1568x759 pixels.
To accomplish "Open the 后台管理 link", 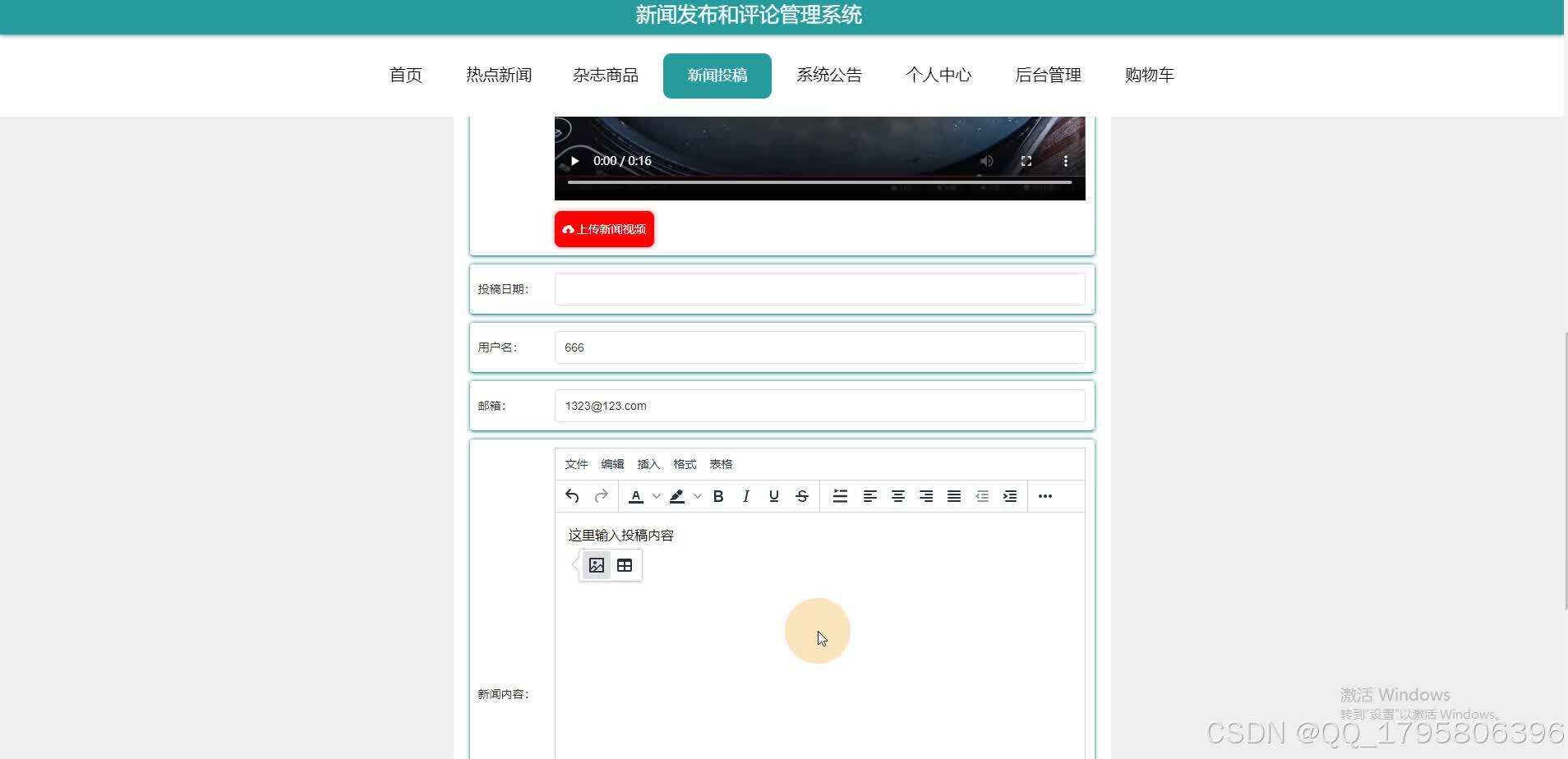I will (1048, 76).
